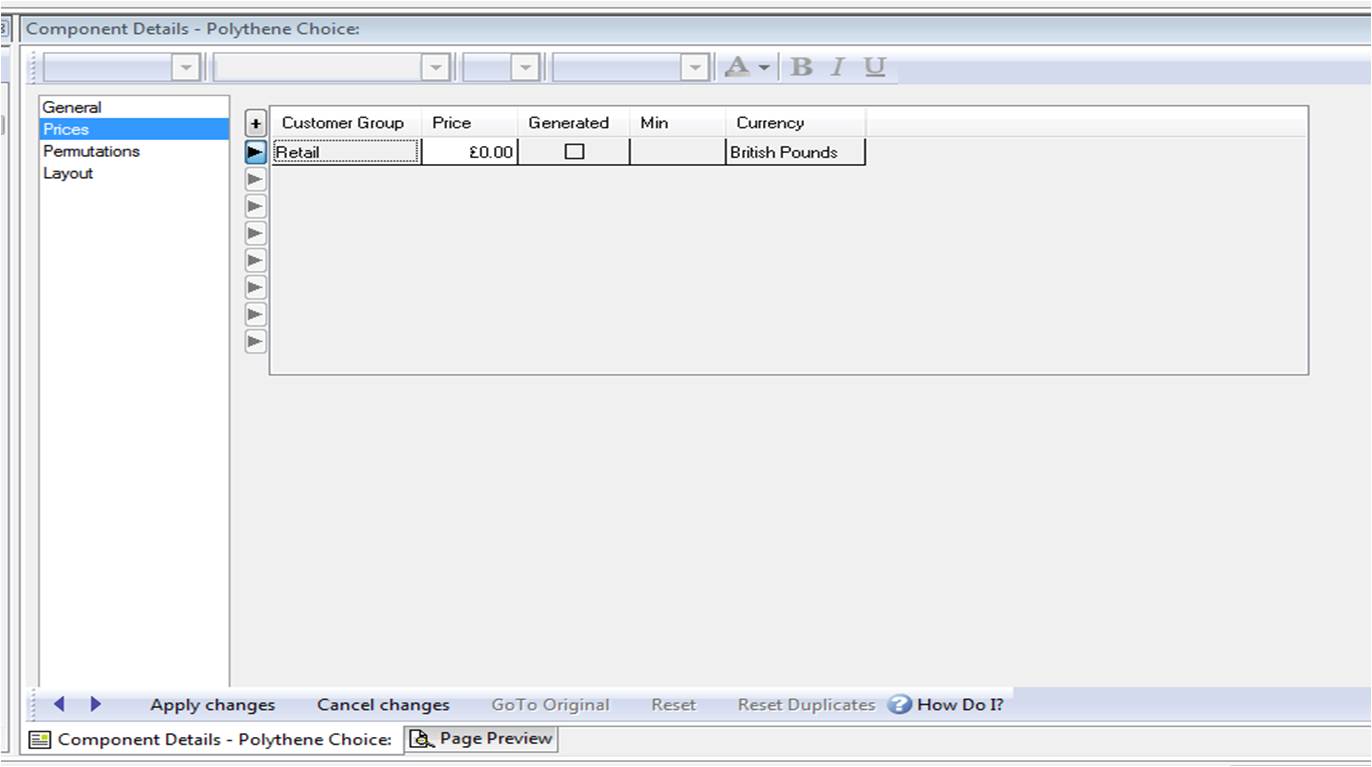Open the font color dropdown arrow
Viewport: 1372px width, 767px height.
[764, 67]
